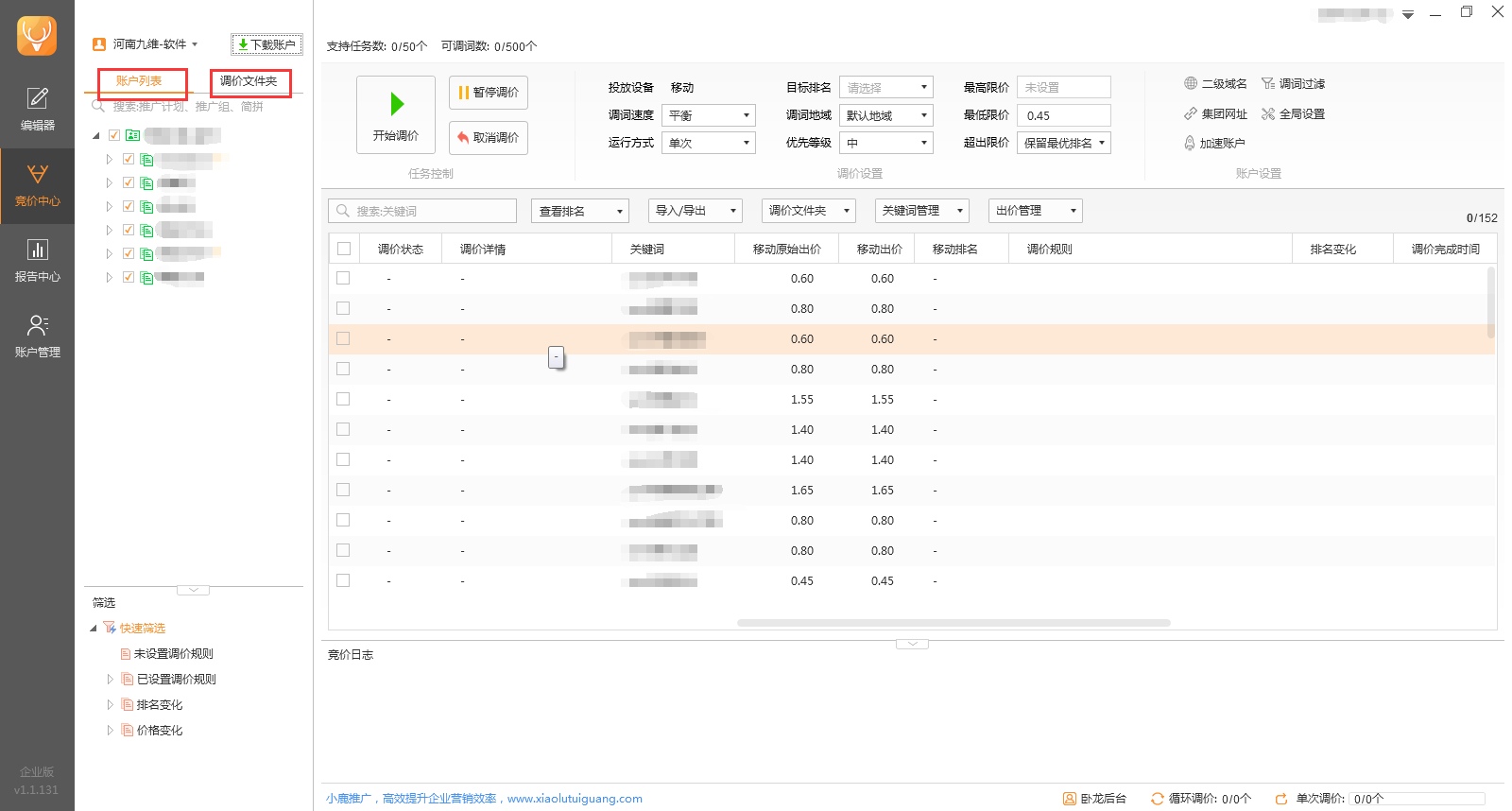Open 报告中心 report center sidebar icon
Viewport: 1512px width, 811px height.
point(37,261)
